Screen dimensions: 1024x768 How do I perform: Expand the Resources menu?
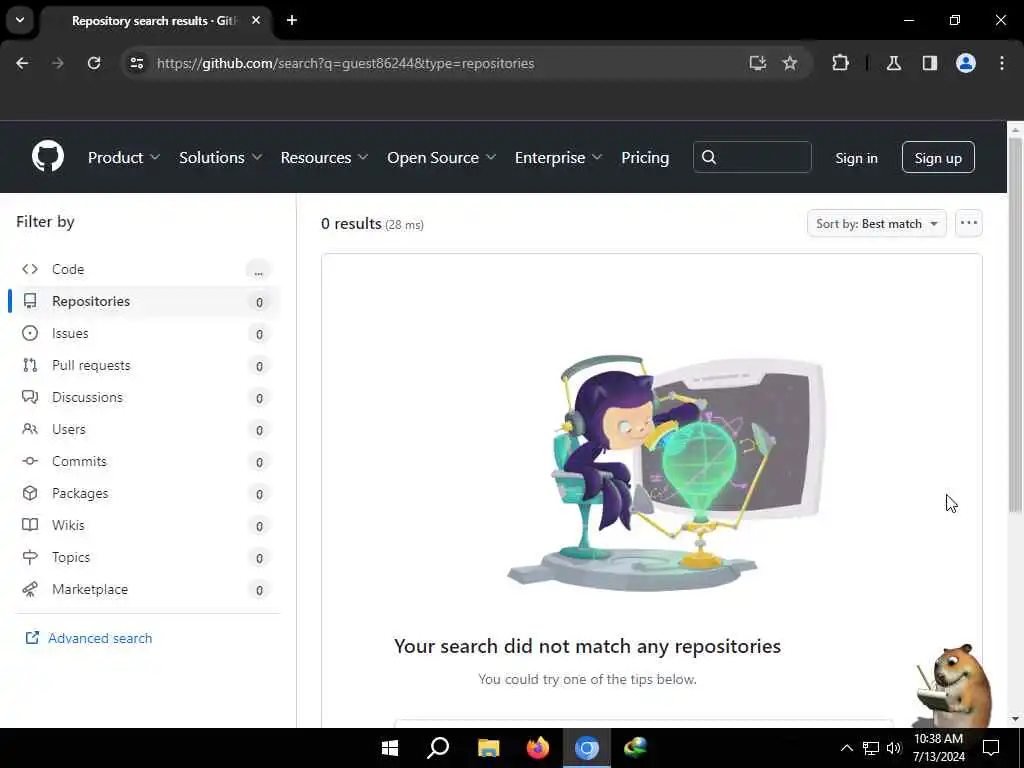tap(324, 157)
